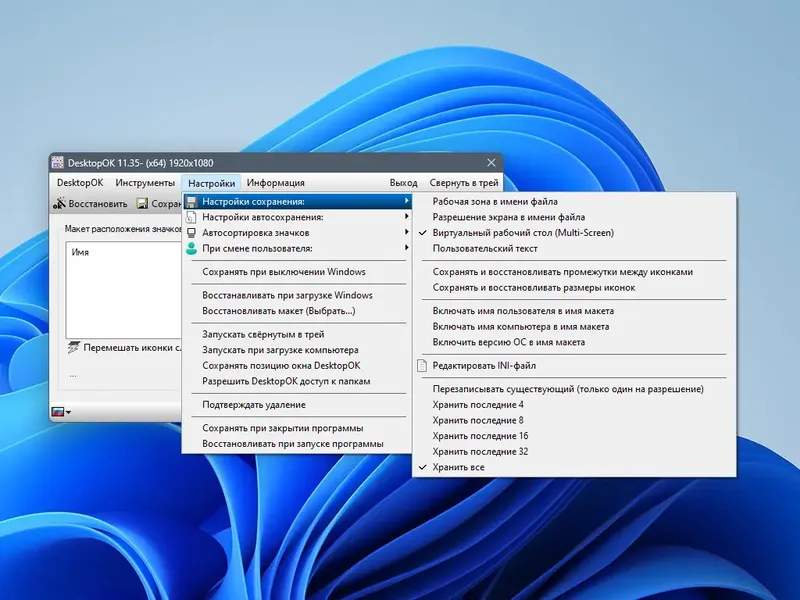The width and height of the screenshot is (800, 600).
Task: Click the Восстановить restore icon in toolbar
Action: pyautogui.click(x=59, y=203)
